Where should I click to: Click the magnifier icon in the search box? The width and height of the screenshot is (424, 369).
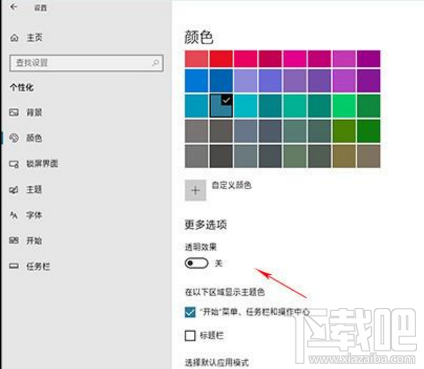(155, 63)
